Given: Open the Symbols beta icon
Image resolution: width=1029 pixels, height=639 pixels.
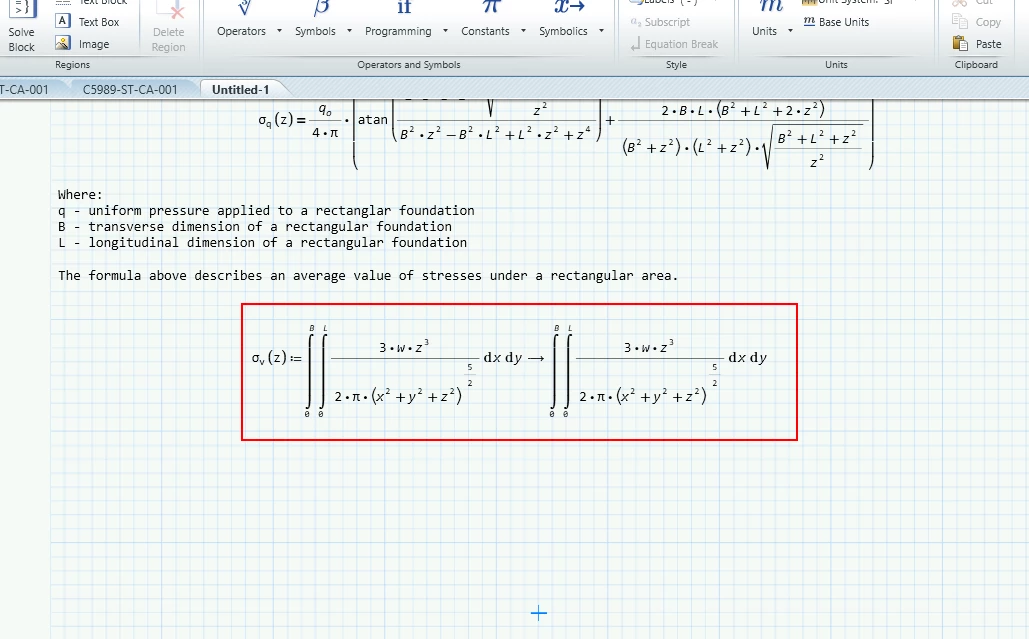Looking at the screenshot, I should [321, 8].
